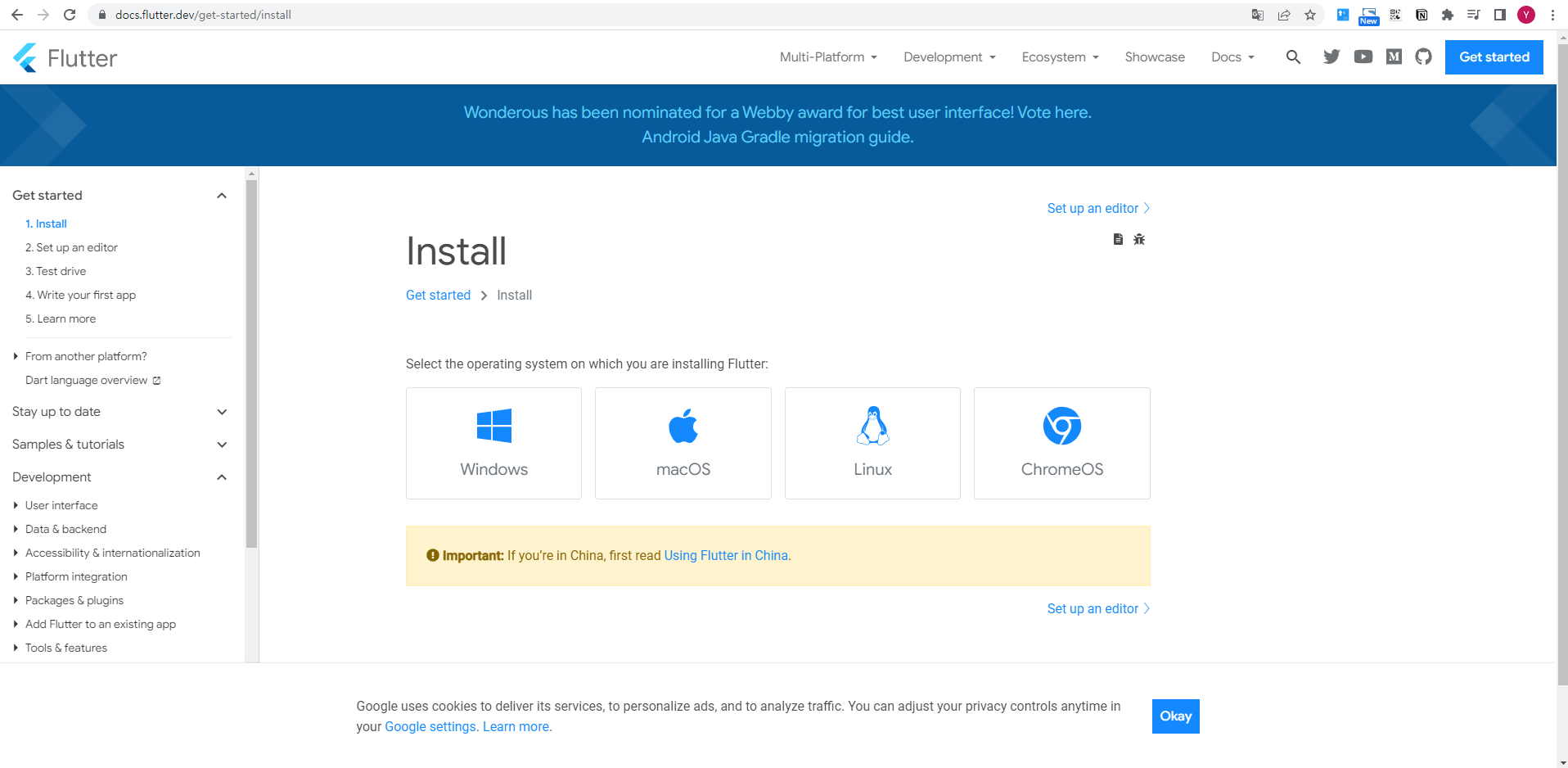Expand the Samples & tutorials section
The image size is (1568, 768).
pyautogui.click(x=221, y=445)
